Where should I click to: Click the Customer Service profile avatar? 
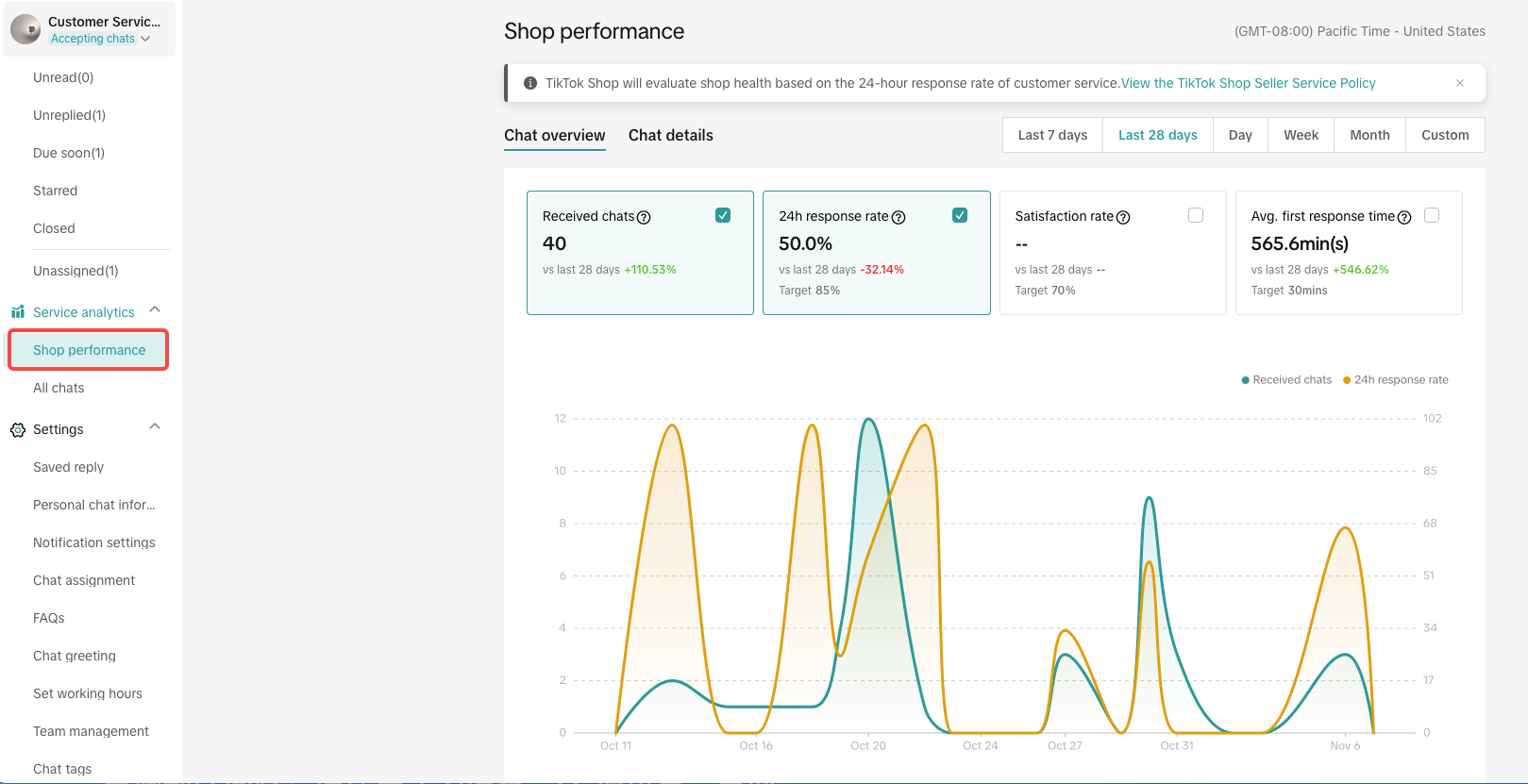pyautogui.click(x=25, y=29)
